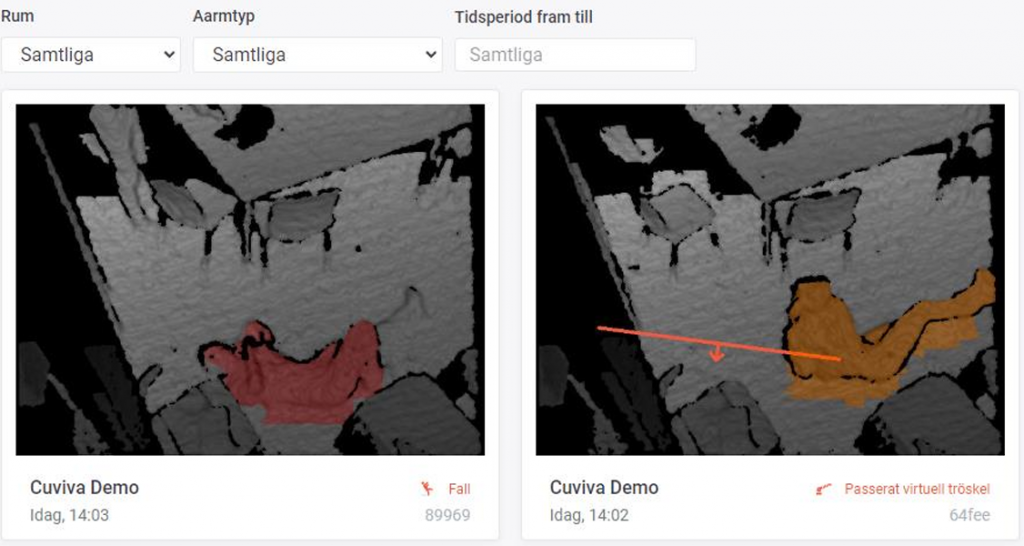The image size is (1024, 546).
Task: Click the red highlighted fallen person region
Action: (300, 375)
